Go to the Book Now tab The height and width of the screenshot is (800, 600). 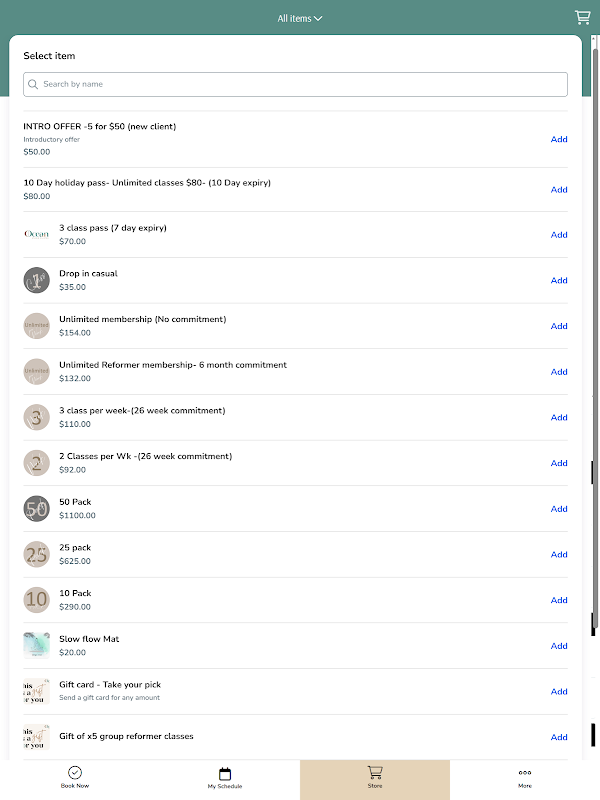click(x=75, y=779)
